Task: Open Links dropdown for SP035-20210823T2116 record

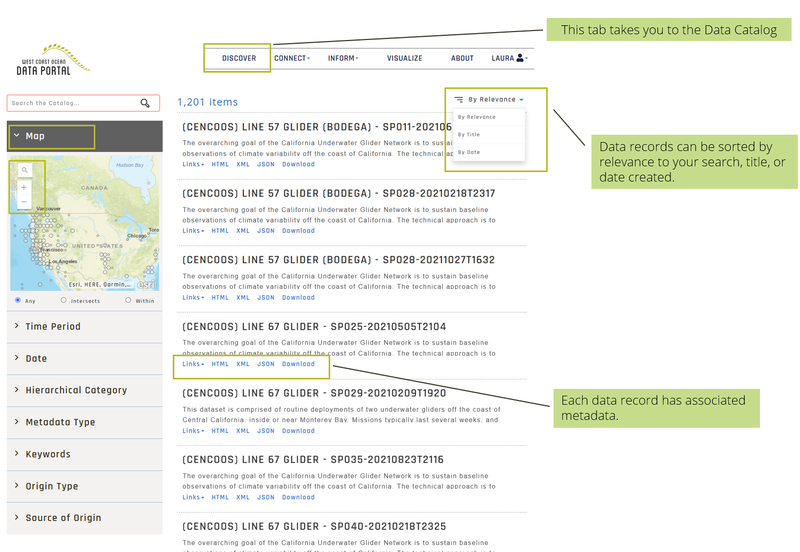Action: (x=193, y=497)
